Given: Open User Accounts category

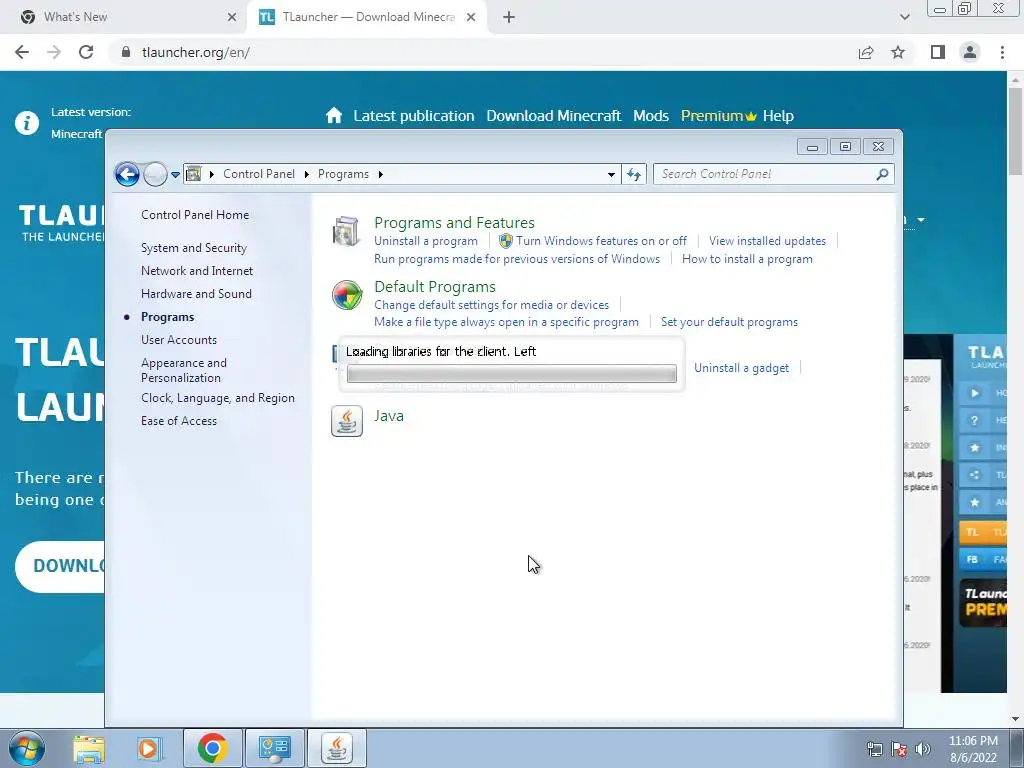Looking at the screenshot, I should point(179,340).
